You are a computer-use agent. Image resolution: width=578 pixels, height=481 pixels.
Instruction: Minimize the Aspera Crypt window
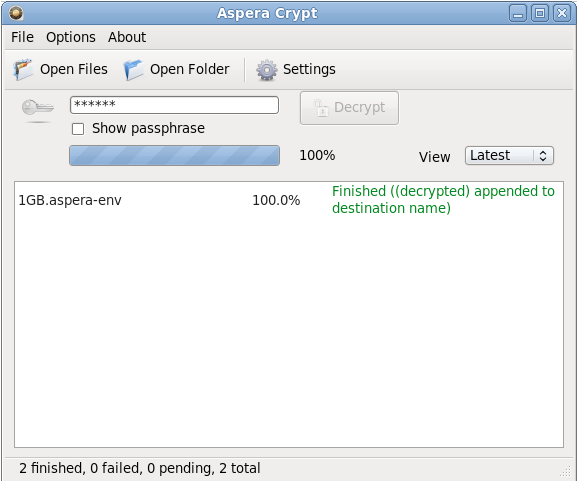point(518,14)
